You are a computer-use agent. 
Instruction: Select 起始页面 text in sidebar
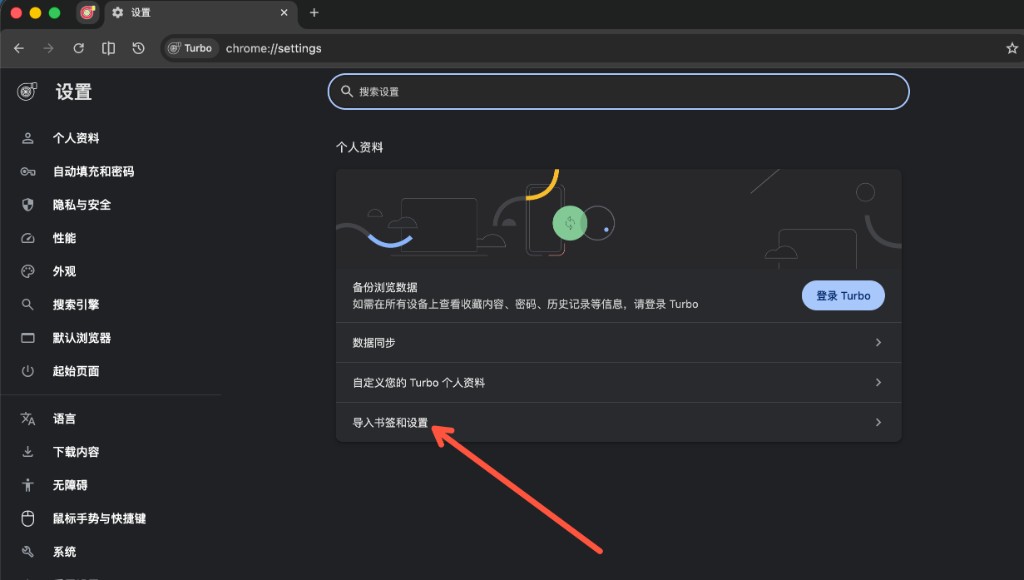[x=76, y=371]
